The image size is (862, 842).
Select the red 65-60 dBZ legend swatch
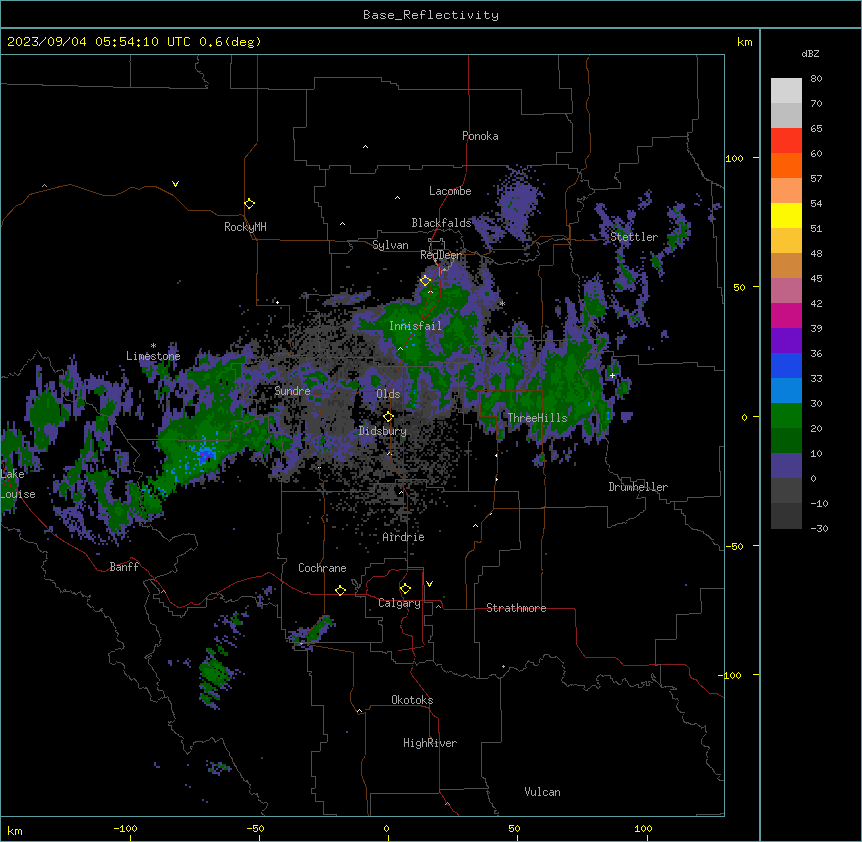786,141
